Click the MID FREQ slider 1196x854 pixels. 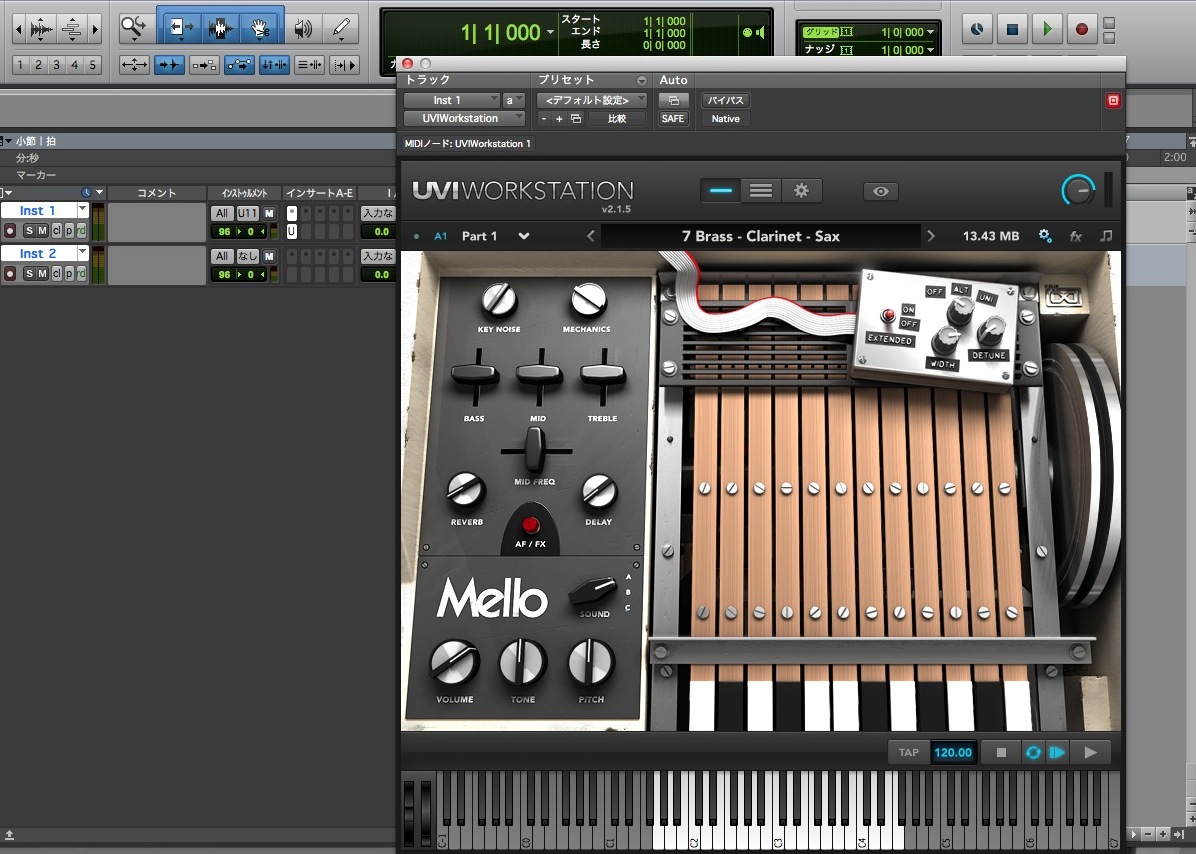pyautogui.click(x=535, y=450)
